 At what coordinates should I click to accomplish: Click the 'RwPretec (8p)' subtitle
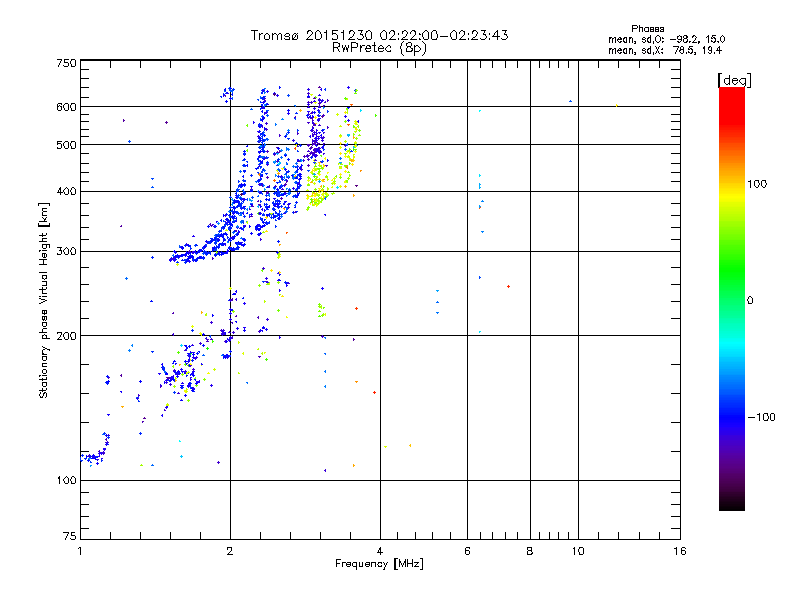point(379,48)
